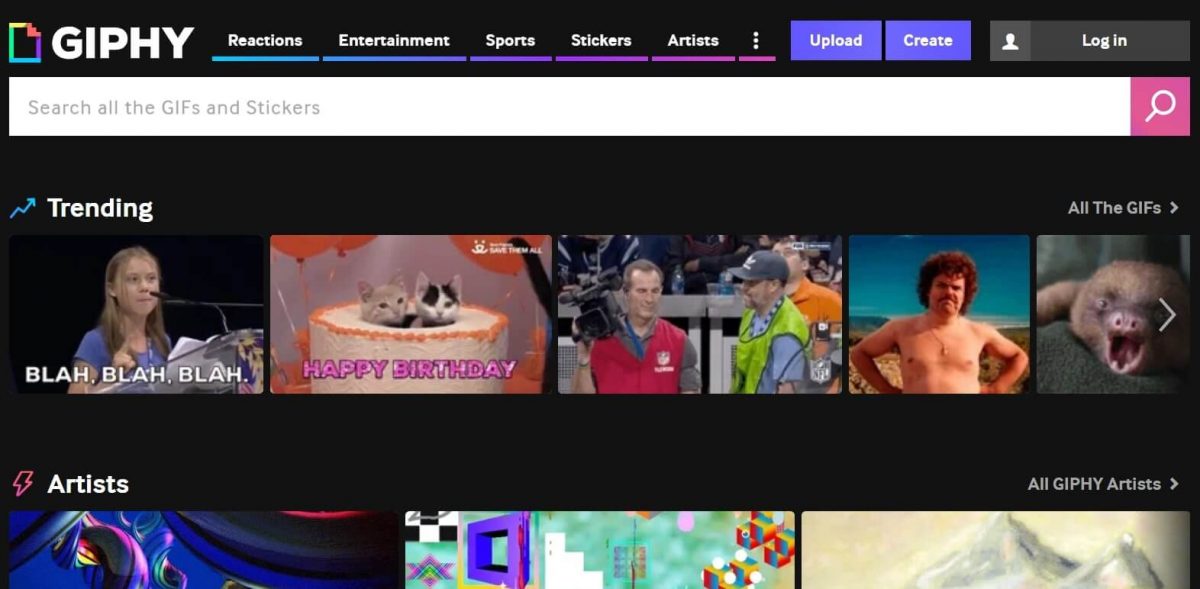Click the chevron next to All The GIFs
This screenshot has width=1200, height=589.
point(1174,208)
